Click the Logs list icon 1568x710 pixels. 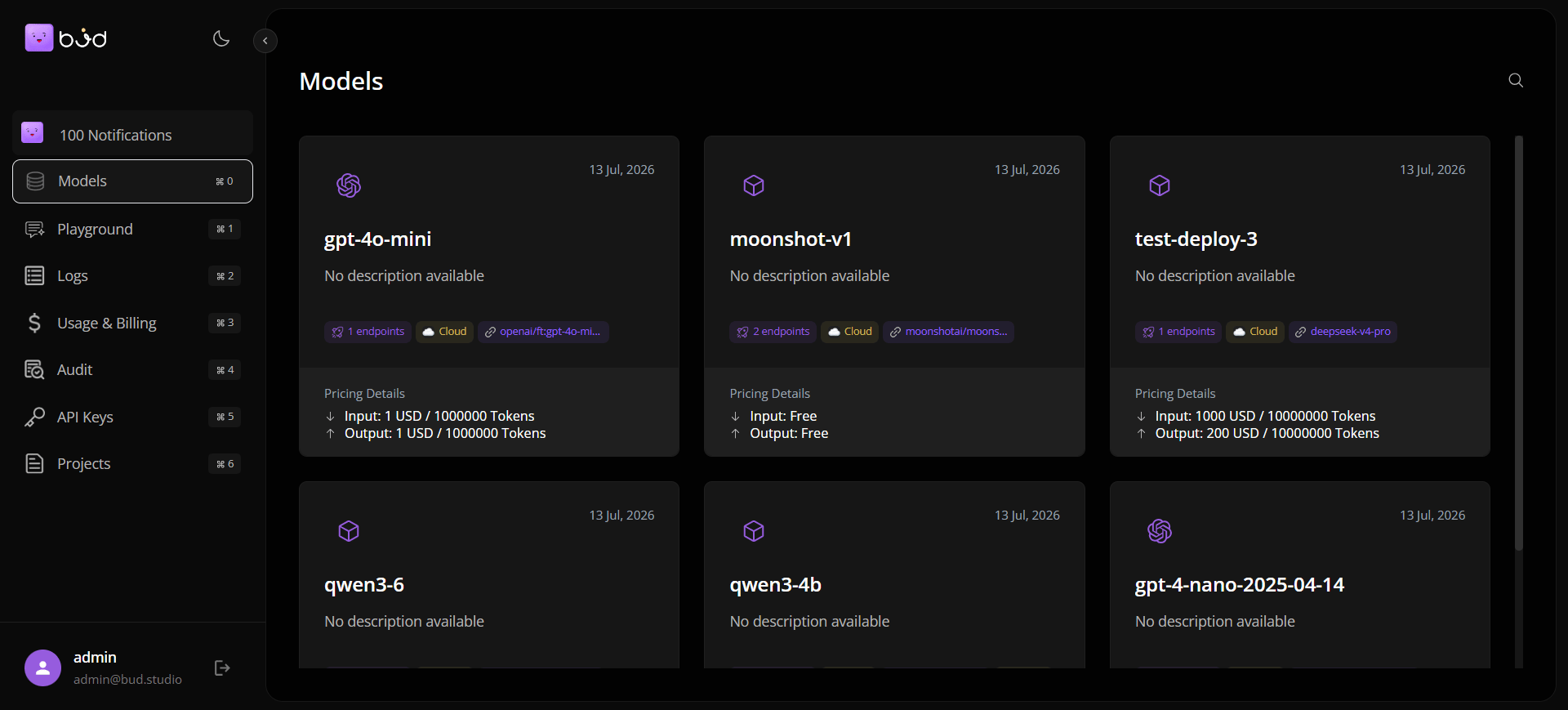34,276
